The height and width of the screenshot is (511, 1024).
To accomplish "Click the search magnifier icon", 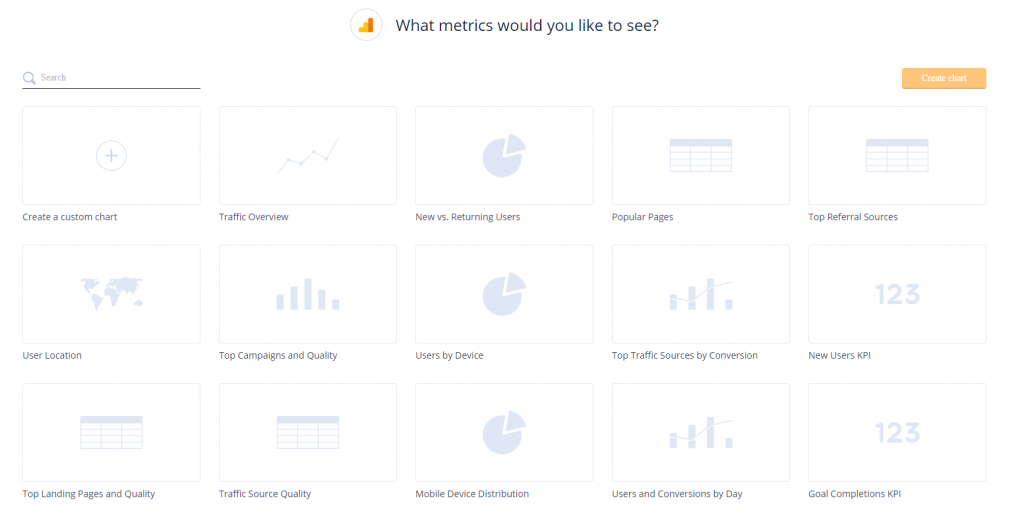I will (30, 78).
